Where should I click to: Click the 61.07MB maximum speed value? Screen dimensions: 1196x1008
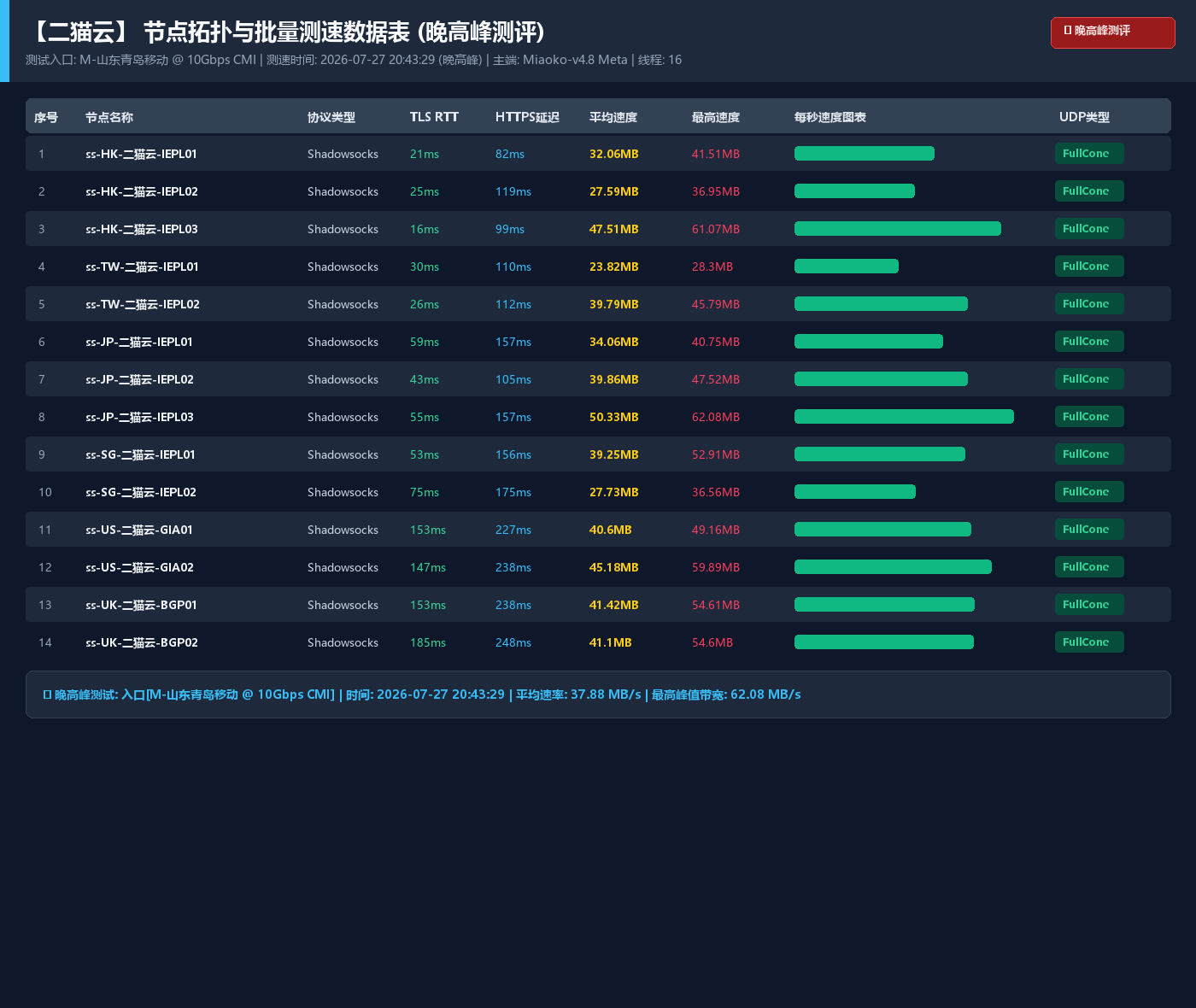pyautogui.click(x=716, y=229)
